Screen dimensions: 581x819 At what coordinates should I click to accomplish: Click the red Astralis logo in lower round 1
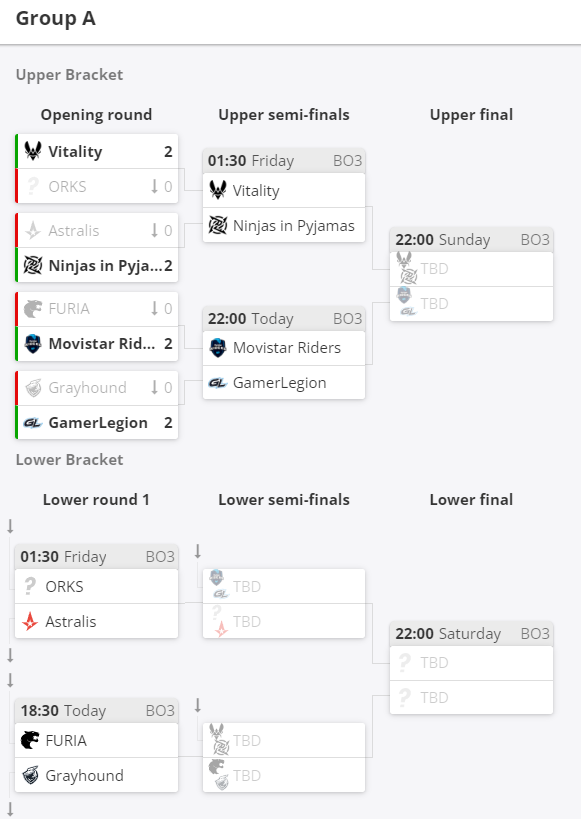point(30,622)
